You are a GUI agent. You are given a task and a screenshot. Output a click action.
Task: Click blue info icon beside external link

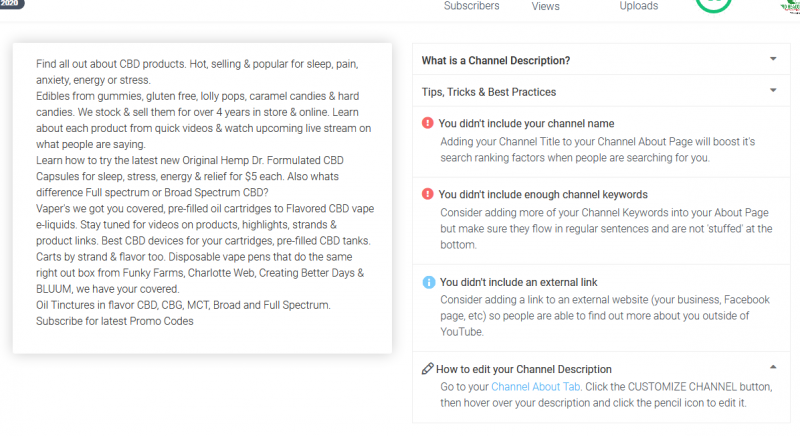point(428,282)
